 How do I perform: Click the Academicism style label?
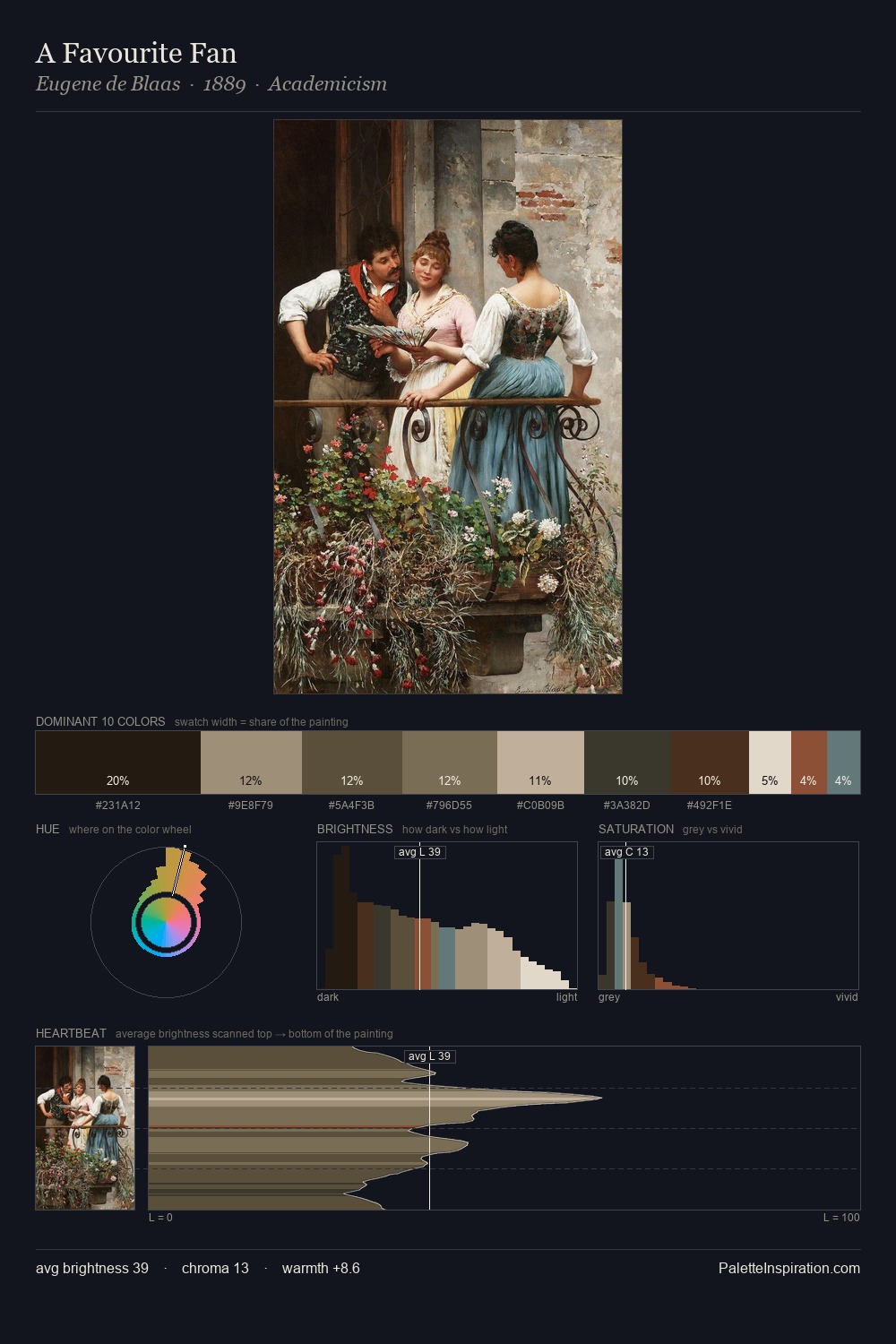point(328,84)
